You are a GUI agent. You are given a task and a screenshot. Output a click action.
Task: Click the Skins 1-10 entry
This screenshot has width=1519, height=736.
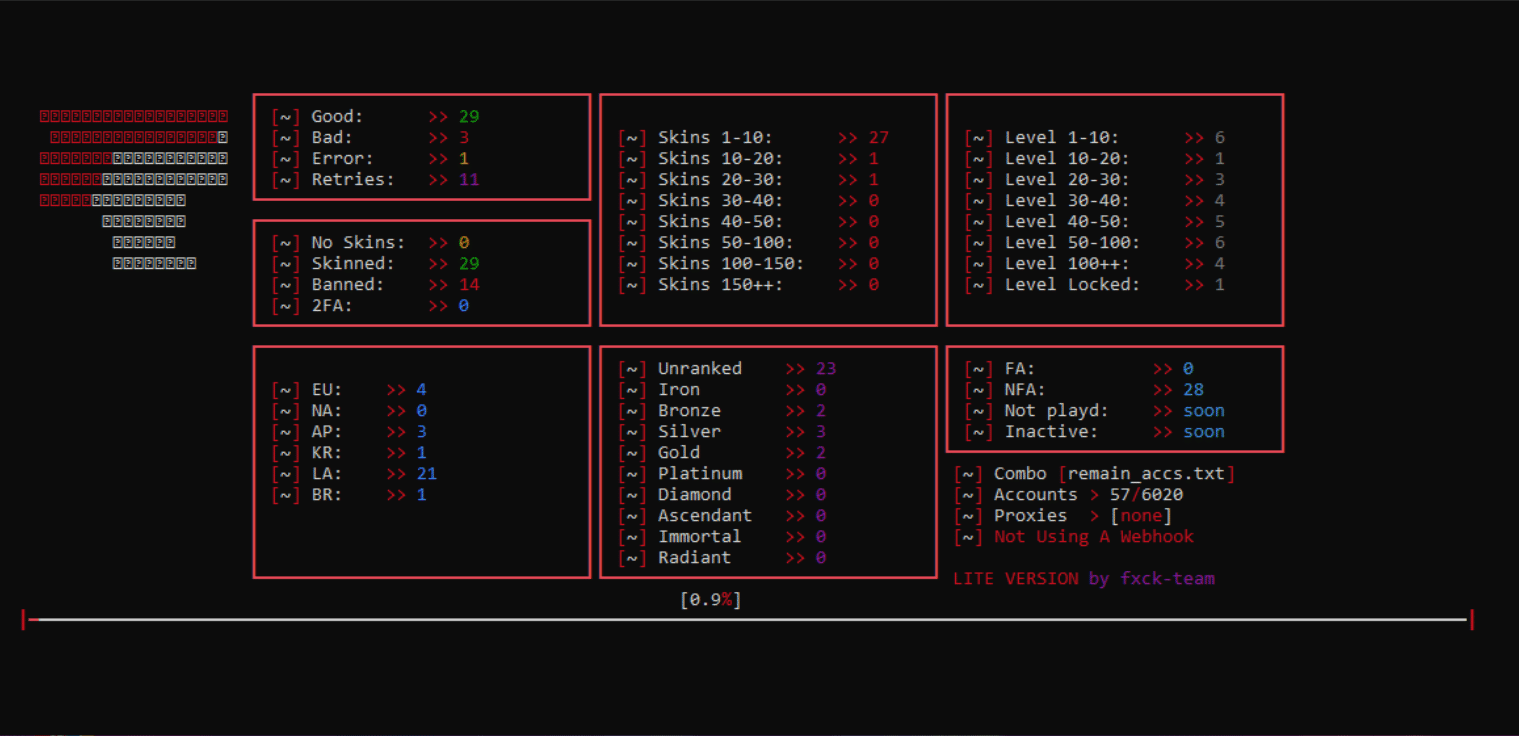[x=753, y=138]
